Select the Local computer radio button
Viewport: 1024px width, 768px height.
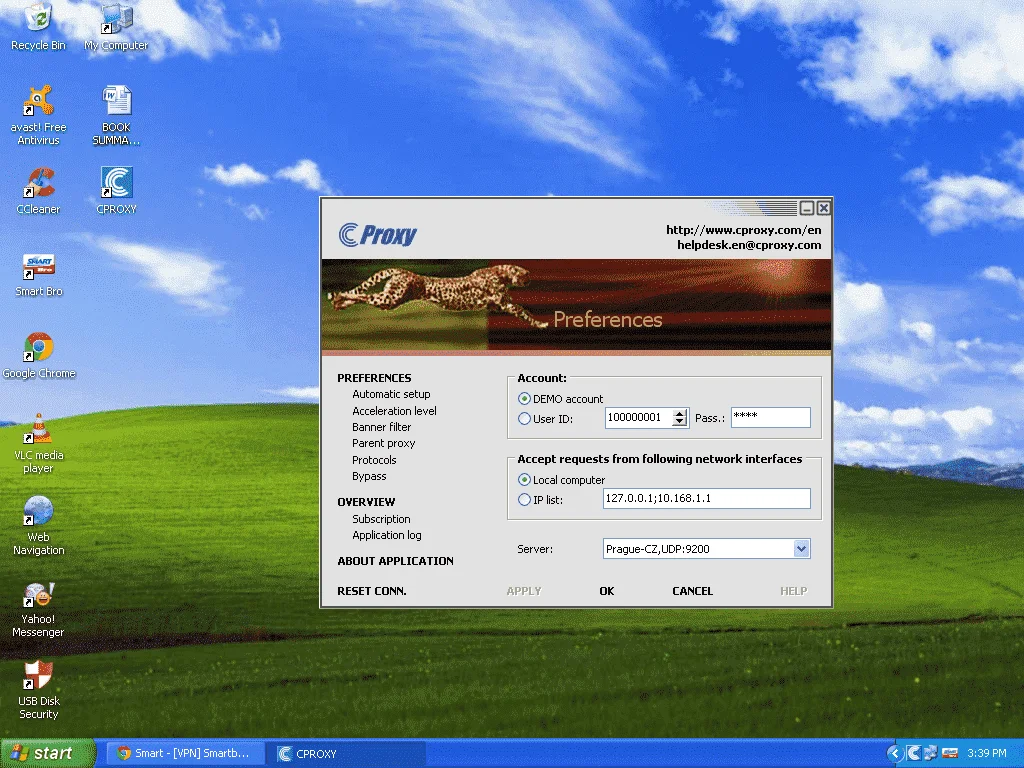click(x=524, y=479)
